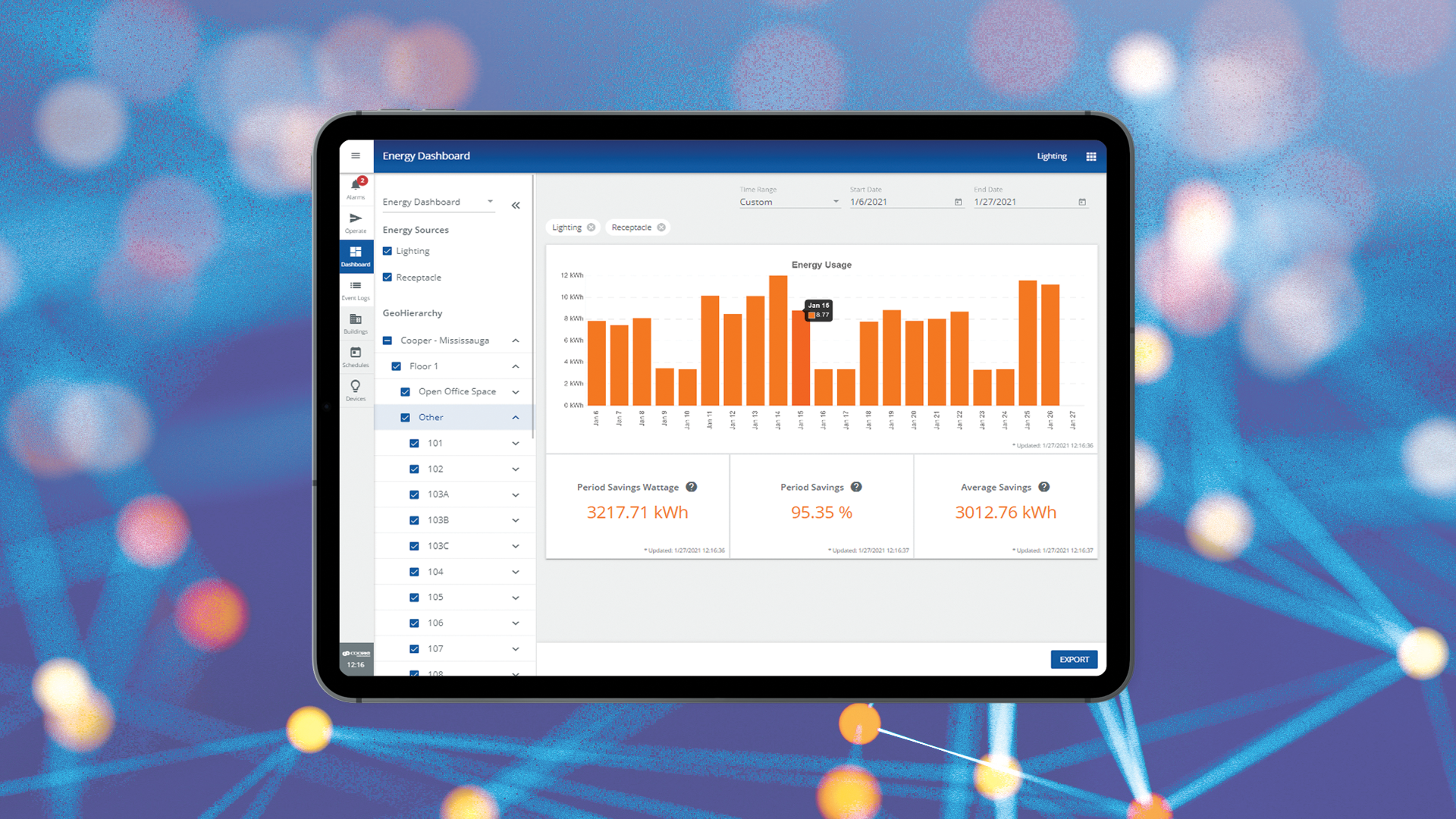Collapse sidebar panel with double chevron
1456x819 pixels.
click(516, 206)
